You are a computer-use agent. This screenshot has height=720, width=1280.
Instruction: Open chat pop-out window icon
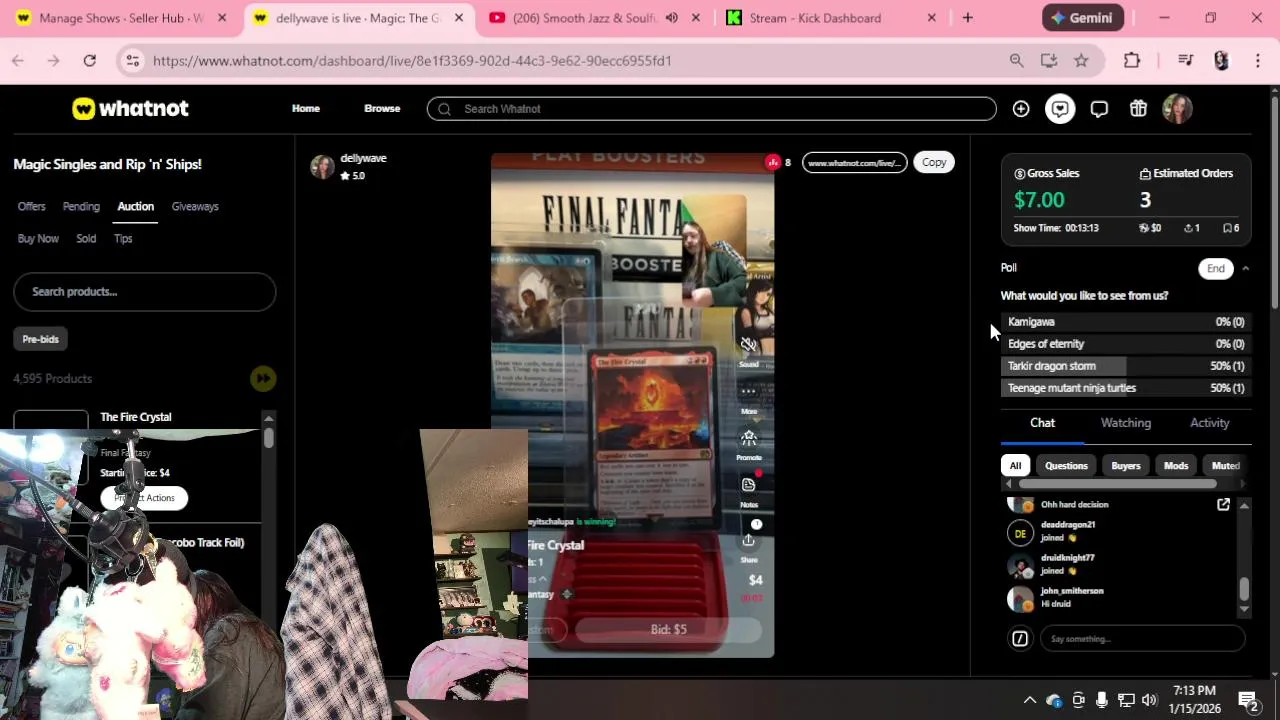click(1223, 505)
